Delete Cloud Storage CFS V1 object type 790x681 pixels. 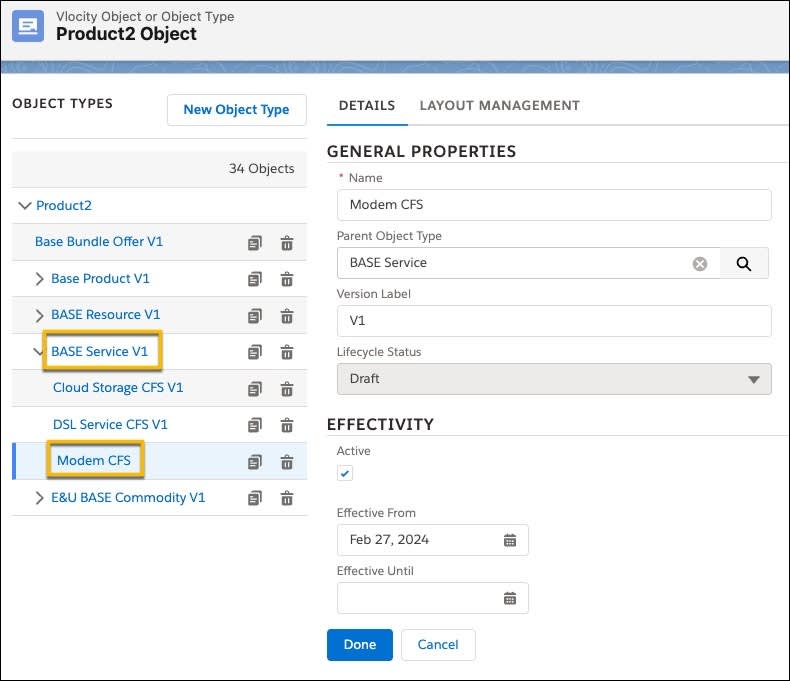(287, 389)
